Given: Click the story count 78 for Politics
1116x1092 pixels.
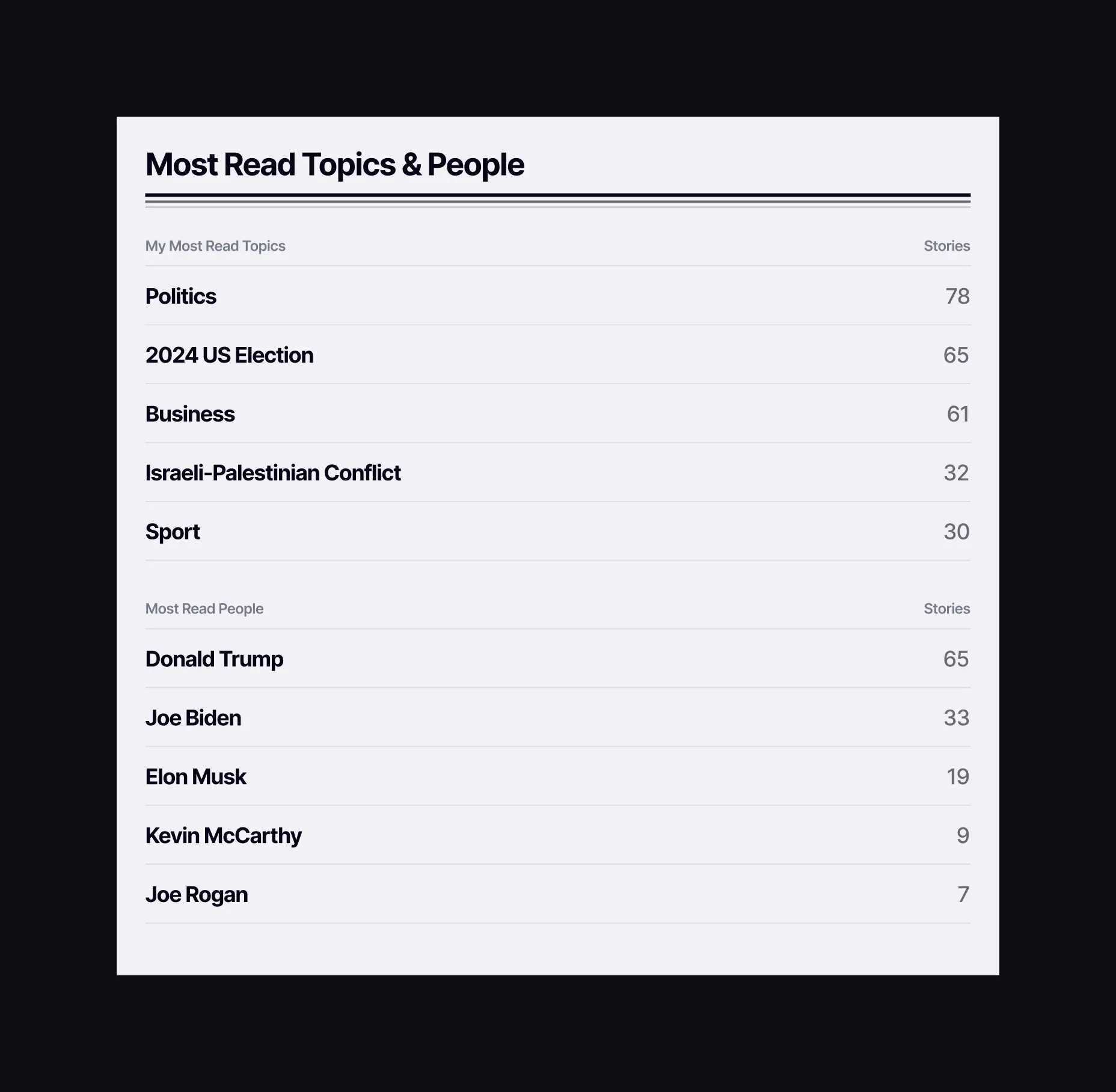Looking at the screenshot, I should pyautogui.click(x=958, y=296).
